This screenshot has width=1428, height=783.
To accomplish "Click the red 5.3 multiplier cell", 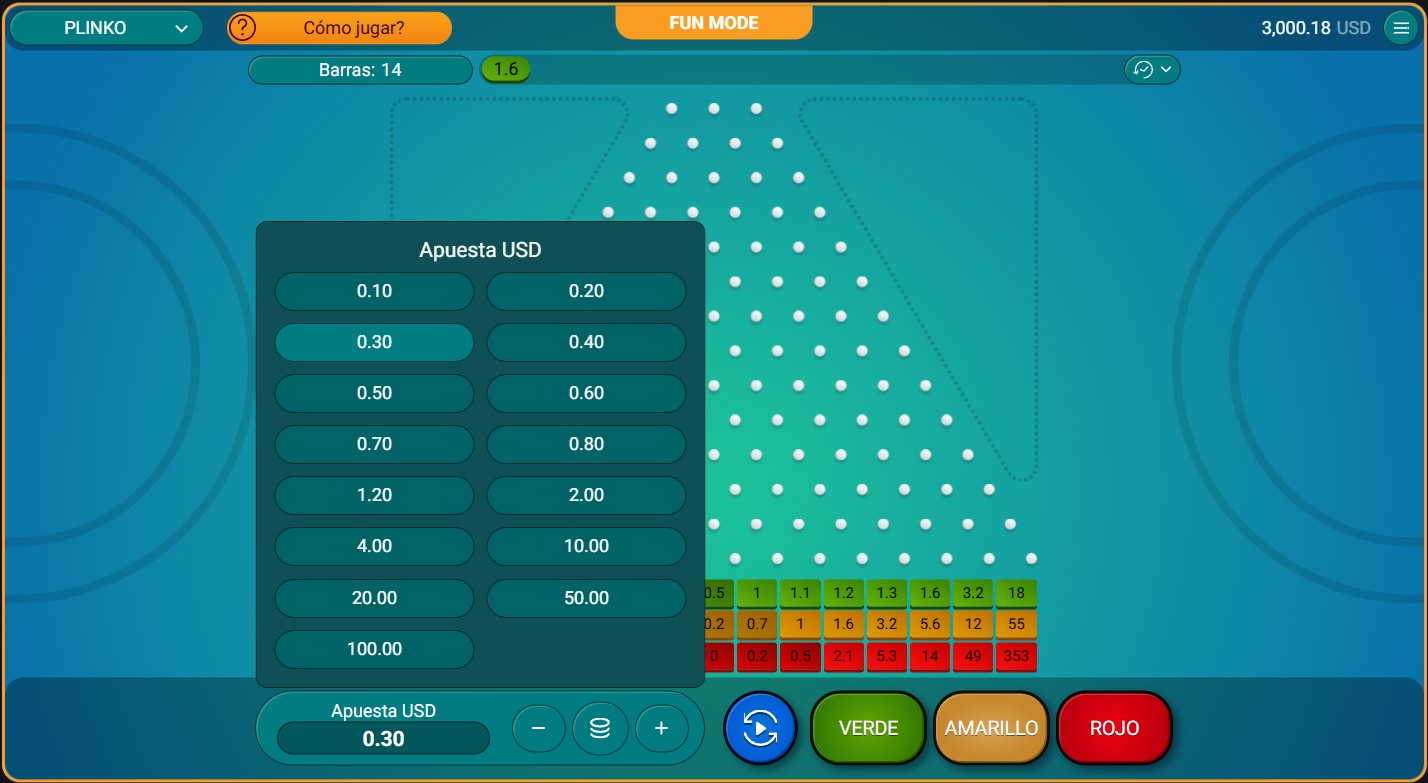I will click(887, 656).
